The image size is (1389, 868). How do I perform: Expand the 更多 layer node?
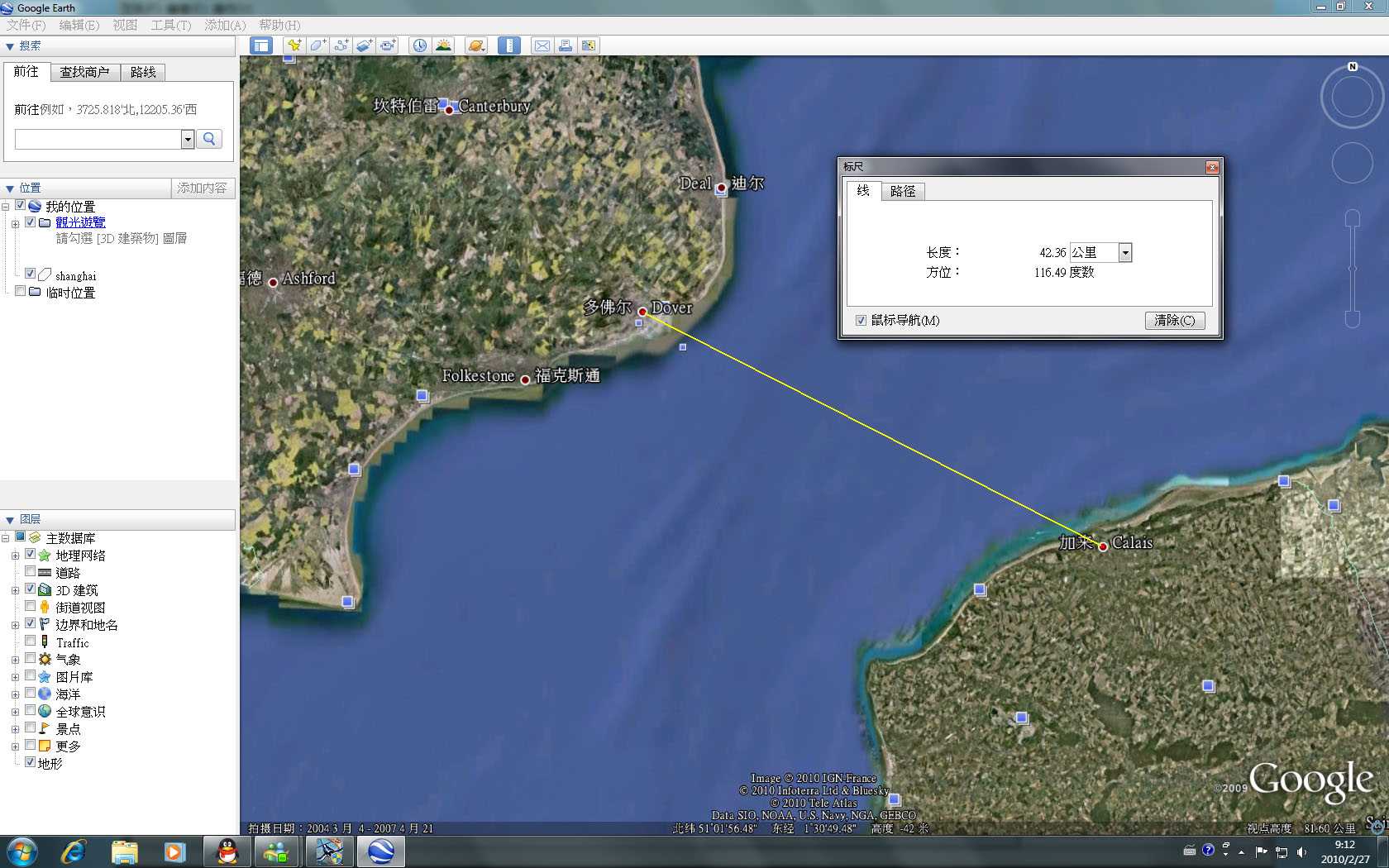pyautogui.click(x=16, y=746)
